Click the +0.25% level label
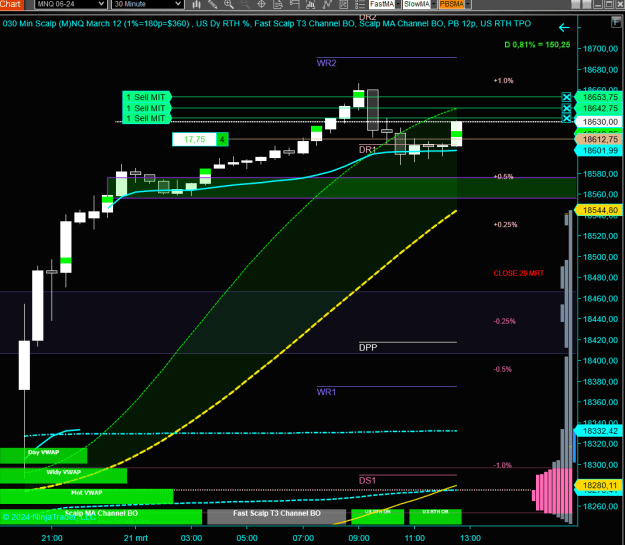Viewport: 625px width, 545px height. [505, 224]
